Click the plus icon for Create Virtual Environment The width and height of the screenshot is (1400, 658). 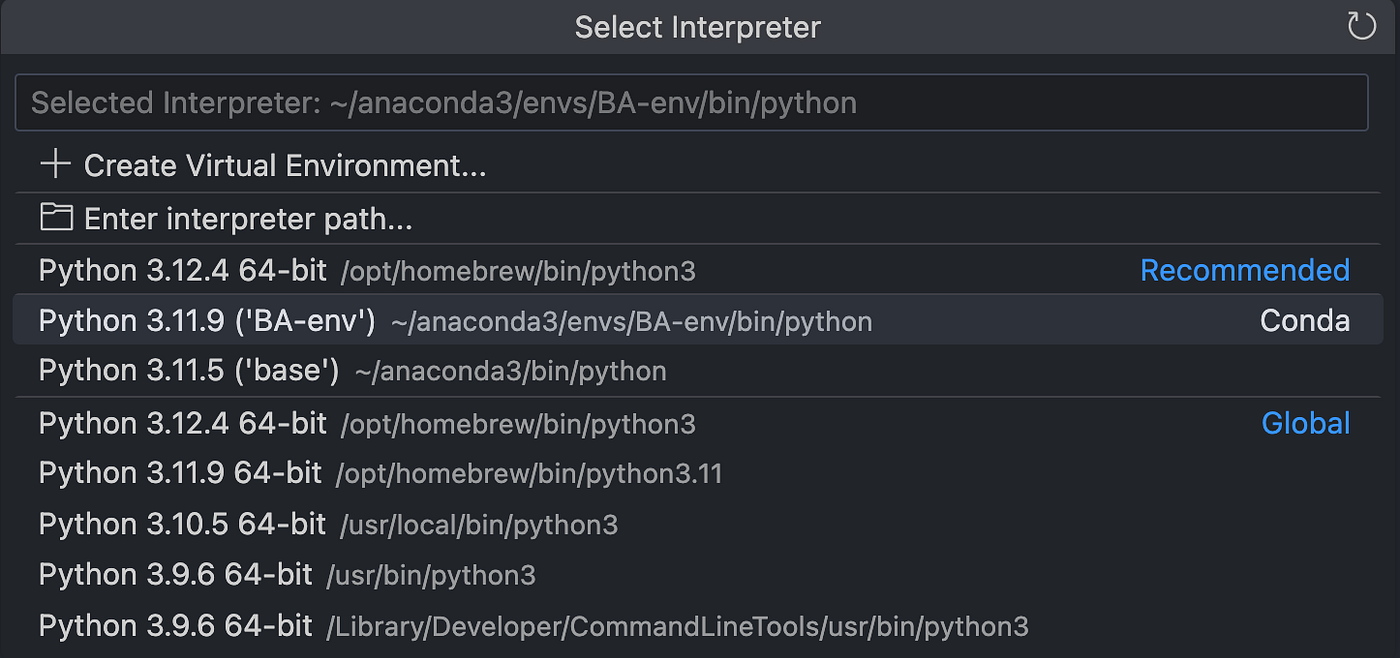tap(56, 165)
